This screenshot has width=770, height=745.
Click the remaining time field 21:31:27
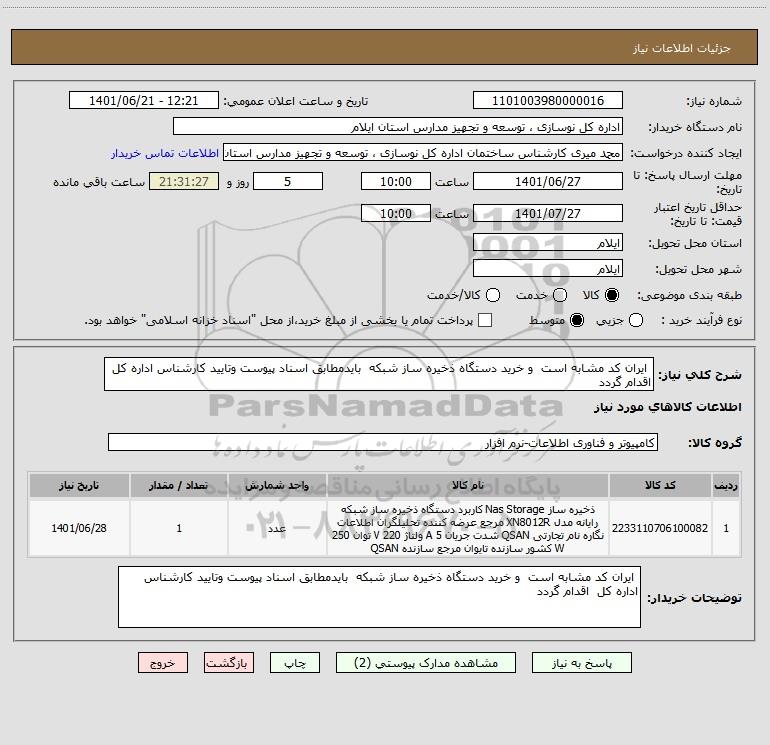tap(184, 181)
